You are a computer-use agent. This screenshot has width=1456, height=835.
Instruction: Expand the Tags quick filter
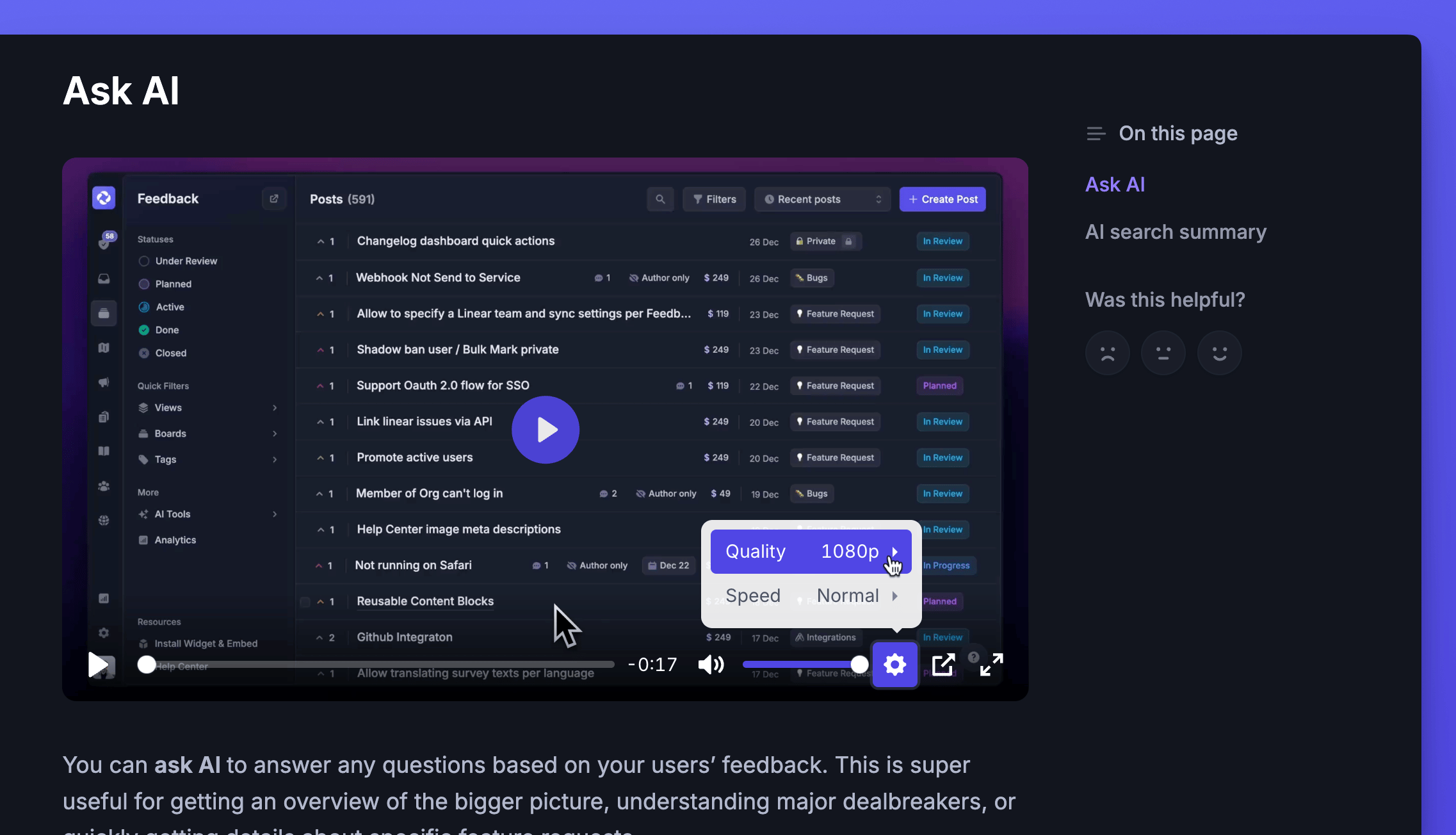pos(208,460)
